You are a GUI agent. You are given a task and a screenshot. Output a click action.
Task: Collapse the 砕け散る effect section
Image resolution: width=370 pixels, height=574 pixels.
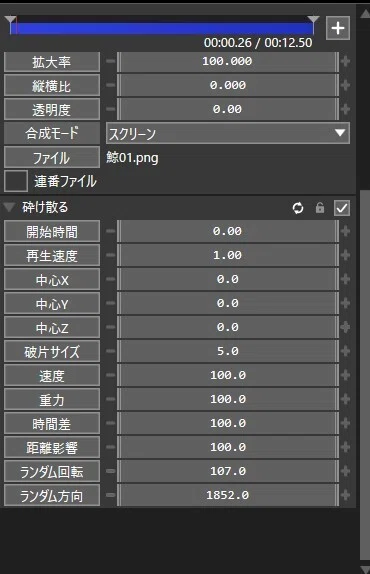(x=9, y=207)
